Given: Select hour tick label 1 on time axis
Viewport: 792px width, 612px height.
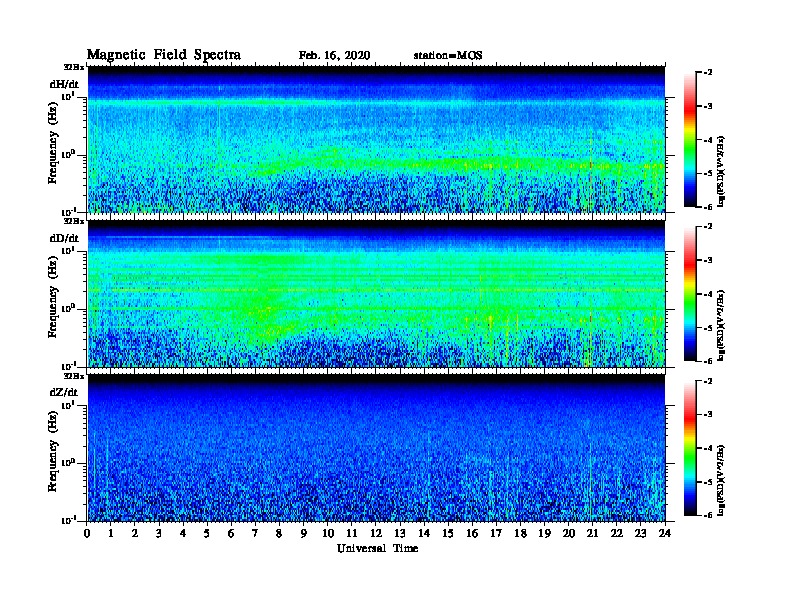Looking at the screenshot, I should 111,533.
